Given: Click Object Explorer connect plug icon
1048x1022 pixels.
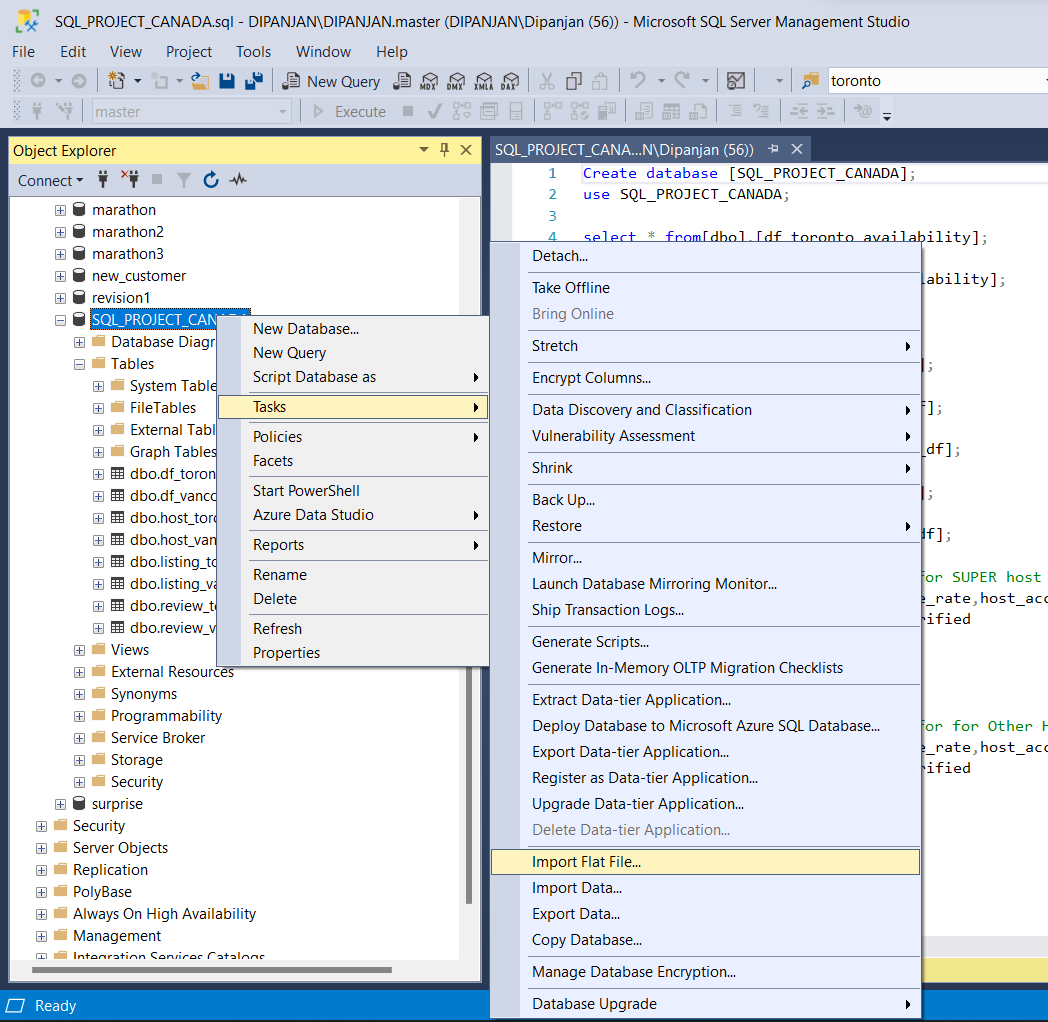Looking at the screenshot, I should click(103, 179).
